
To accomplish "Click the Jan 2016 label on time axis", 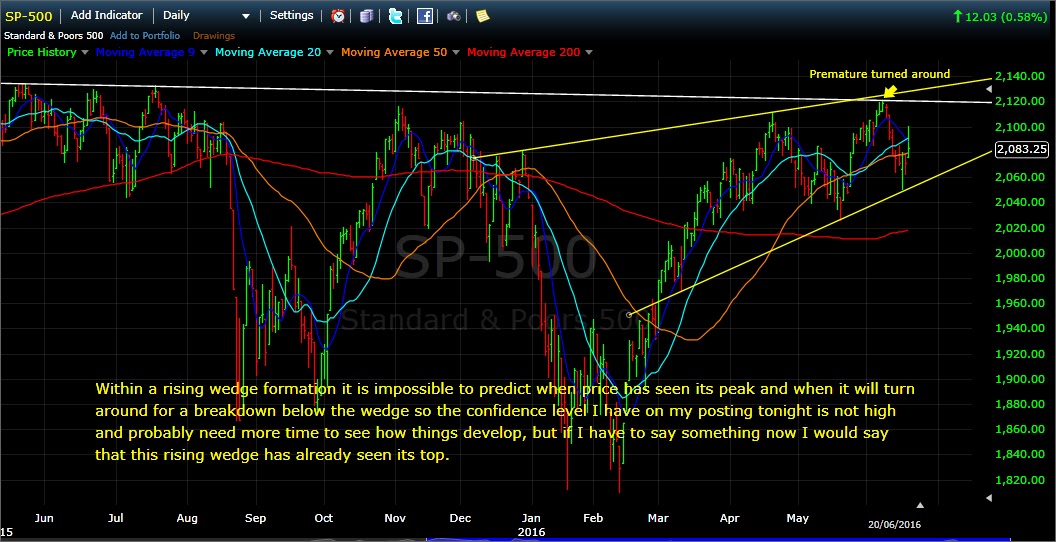I will (529, 524).
